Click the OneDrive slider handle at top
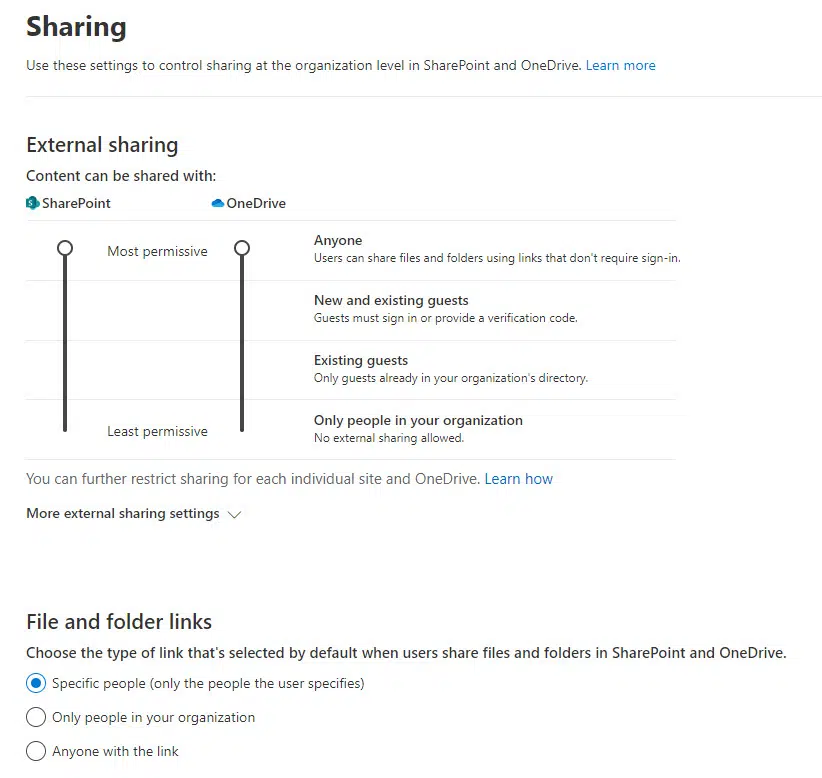This screenshot has width=822, height=778. [242, 248]
